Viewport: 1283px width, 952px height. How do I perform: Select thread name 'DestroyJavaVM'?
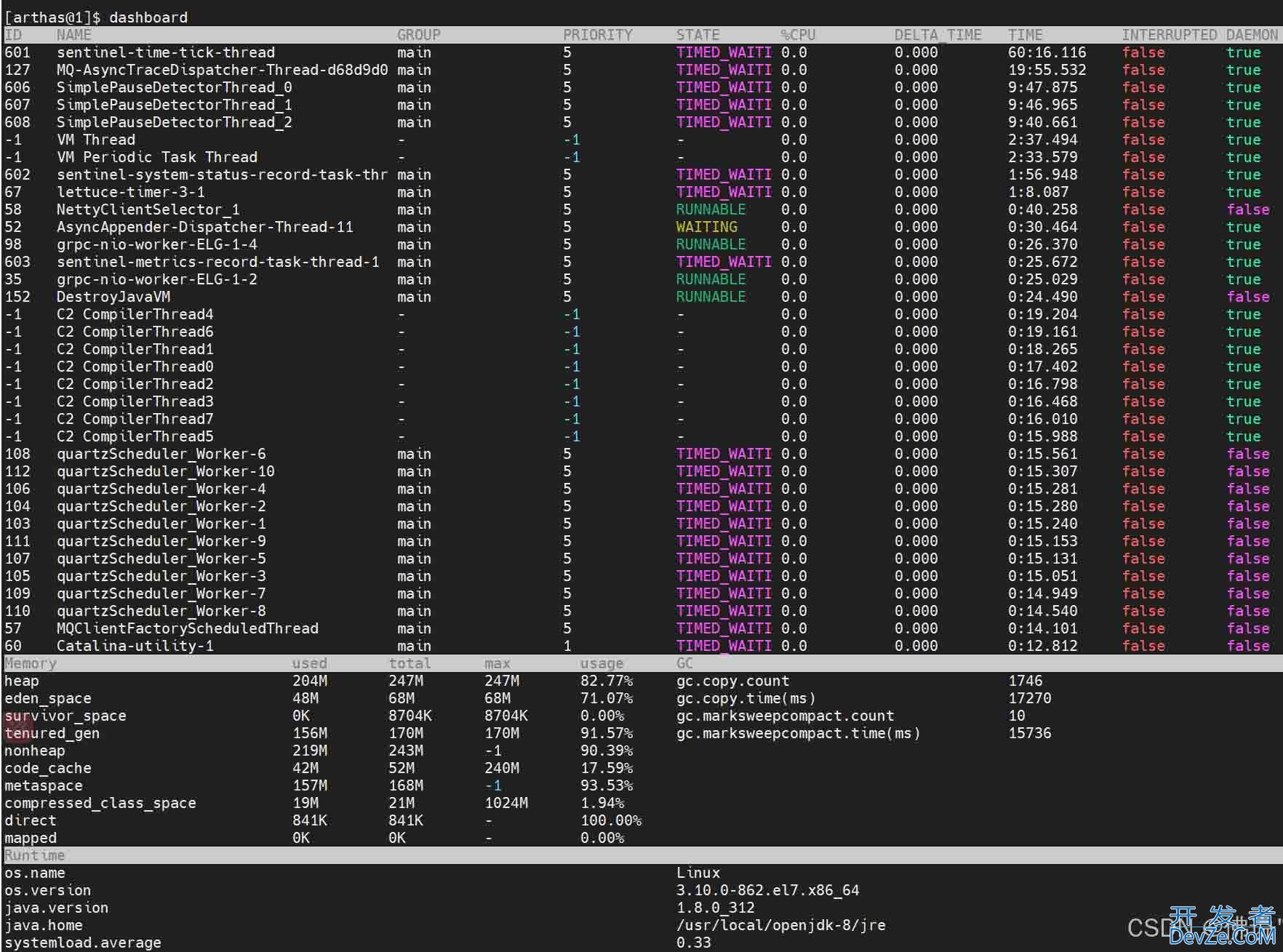coord(113,297)
